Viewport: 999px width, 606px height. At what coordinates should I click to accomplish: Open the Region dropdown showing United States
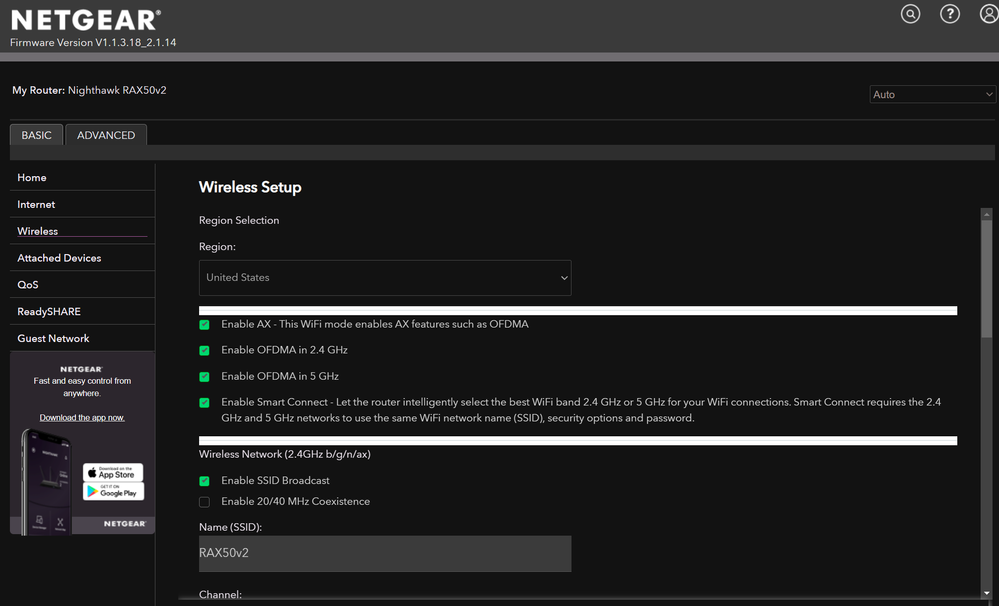(385, 278)
